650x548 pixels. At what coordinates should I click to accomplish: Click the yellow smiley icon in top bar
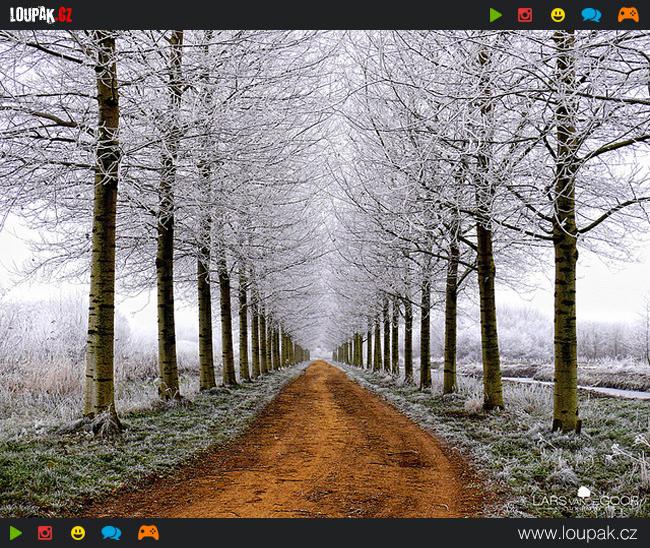(557, 15)
